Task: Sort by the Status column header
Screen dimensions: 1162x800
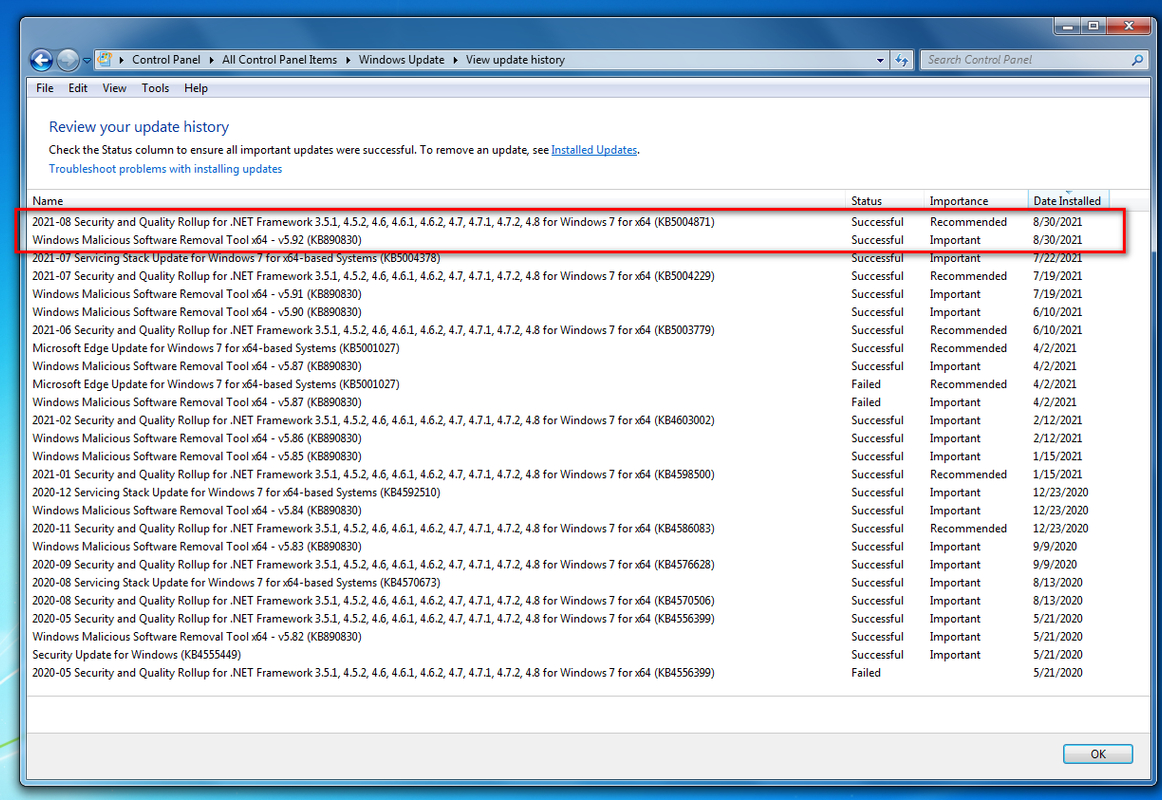Action: coord(885,201)
